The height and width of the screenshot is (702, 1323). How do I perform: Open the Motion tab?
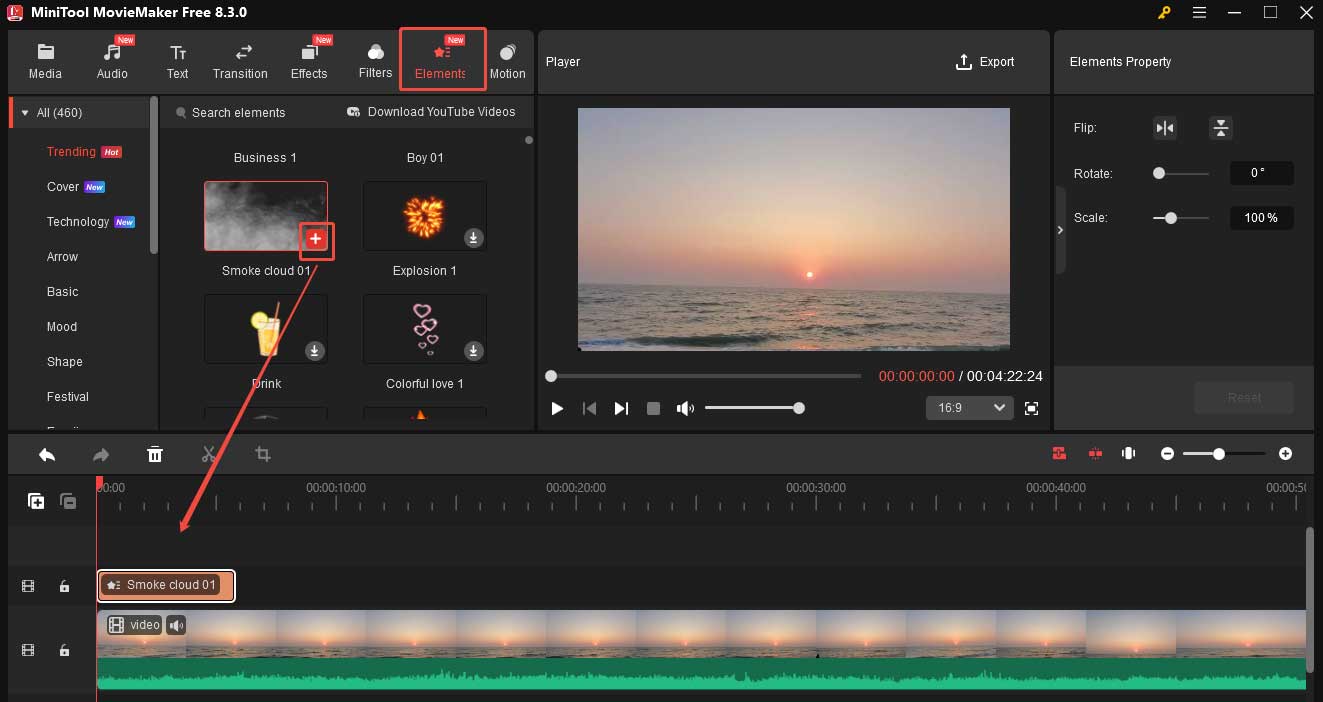tap(507, 61)
